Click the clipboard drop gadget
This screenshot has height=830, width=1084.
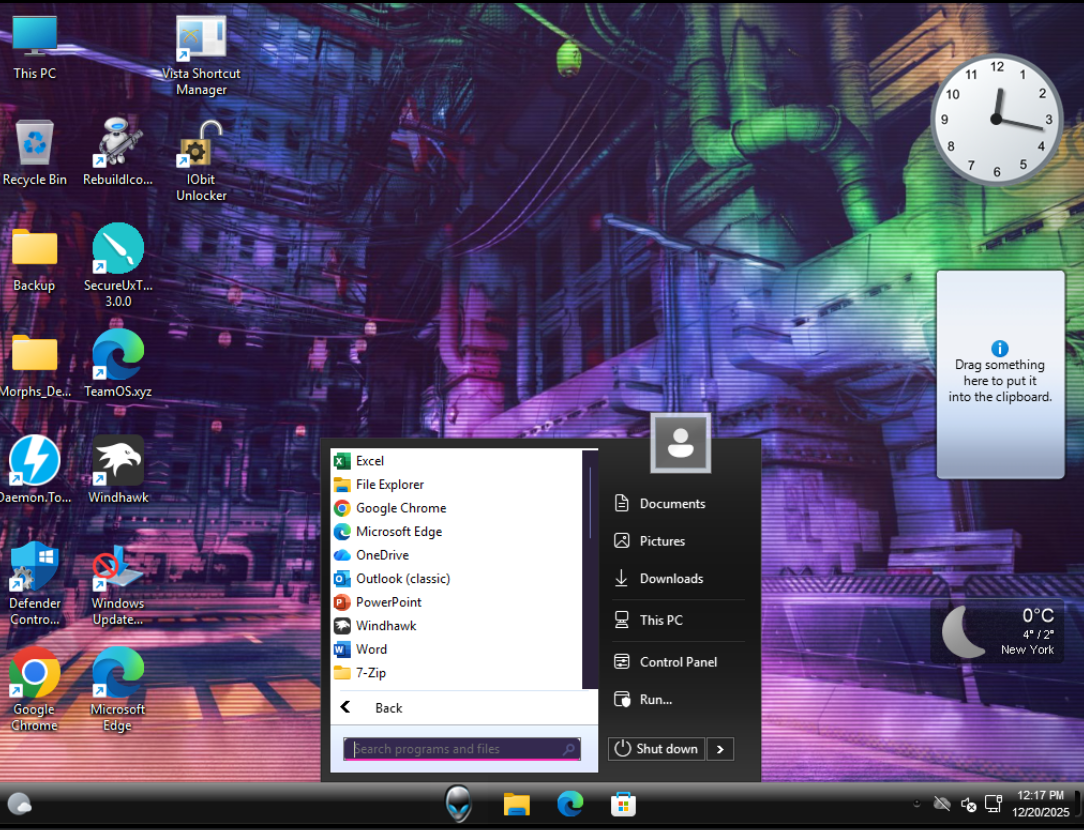[1000, 374]
